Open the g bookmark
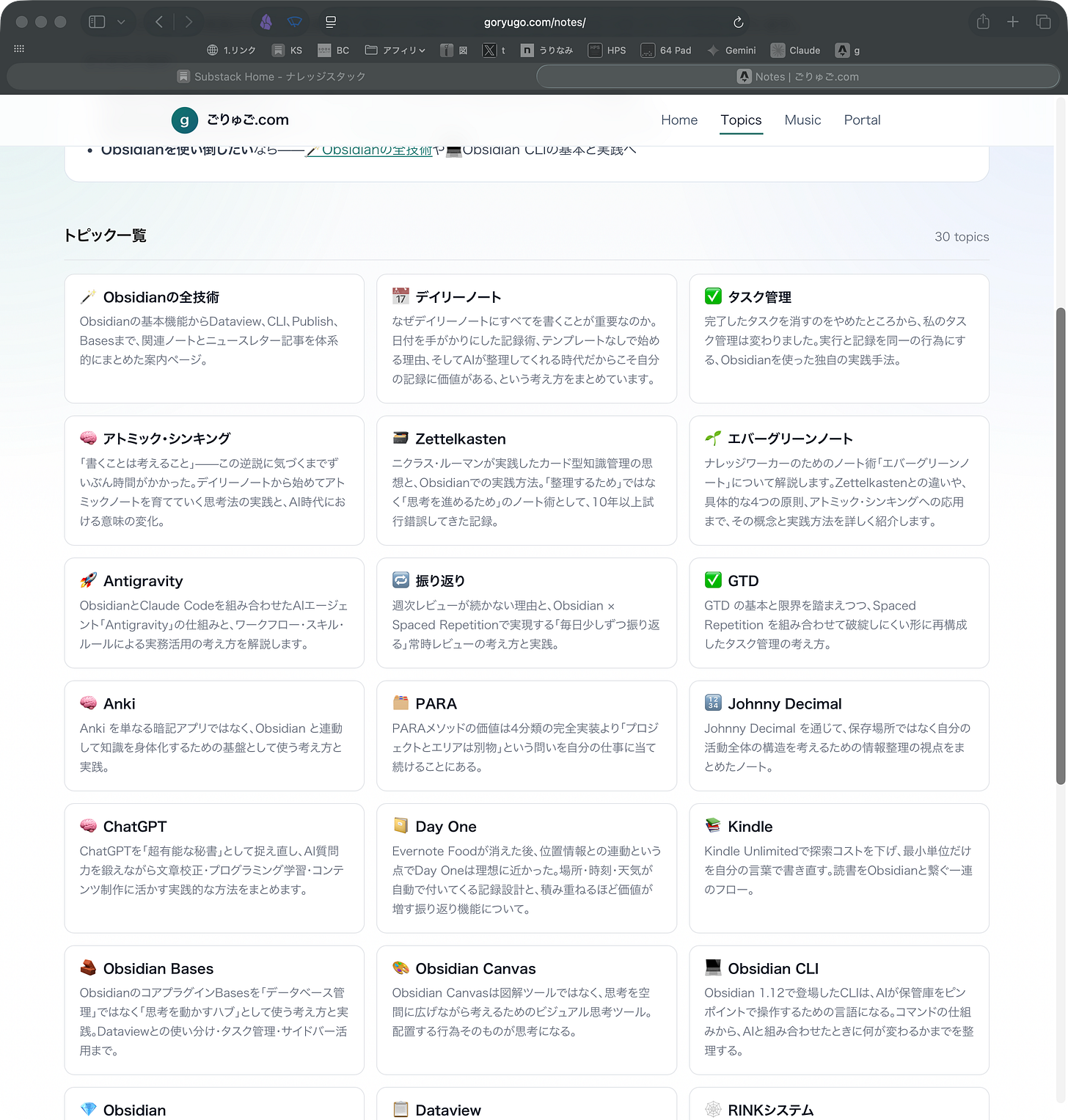 click(847, 50)
